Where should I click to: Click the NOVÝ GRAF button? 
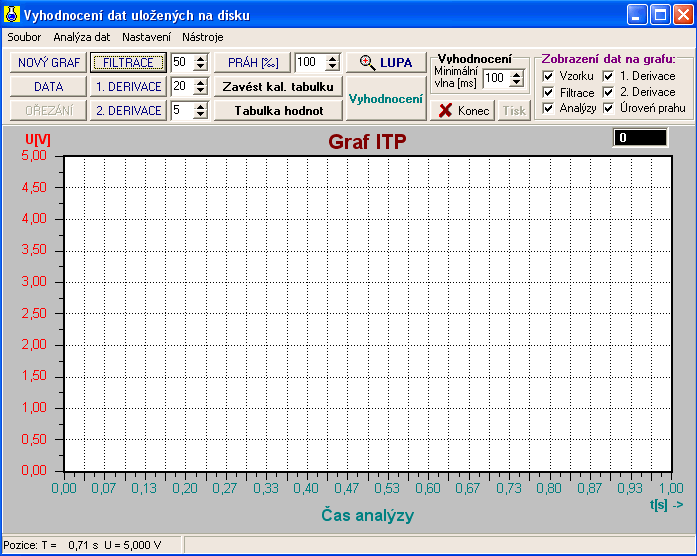pyautogui.click(x=48, y=62)
